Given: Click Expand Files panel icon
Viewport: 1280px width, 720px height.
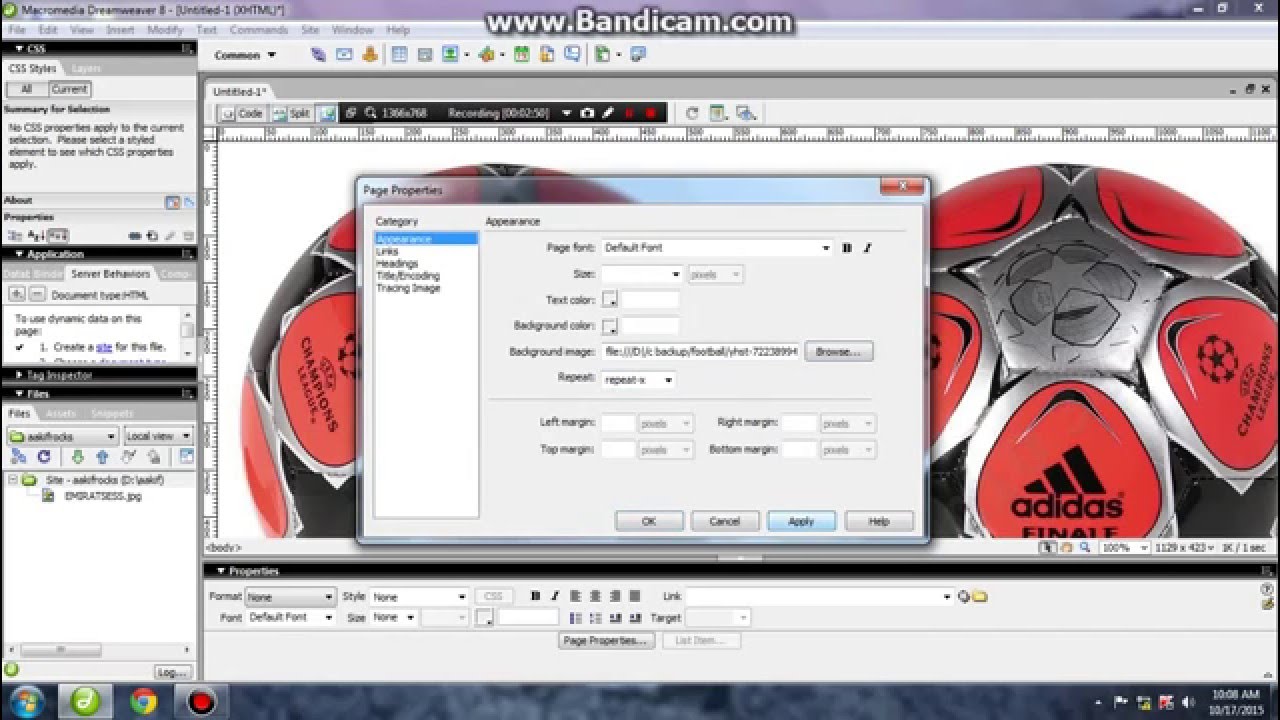Looking at the screenshot, I should pyautogui.click(x=186, y=457).
